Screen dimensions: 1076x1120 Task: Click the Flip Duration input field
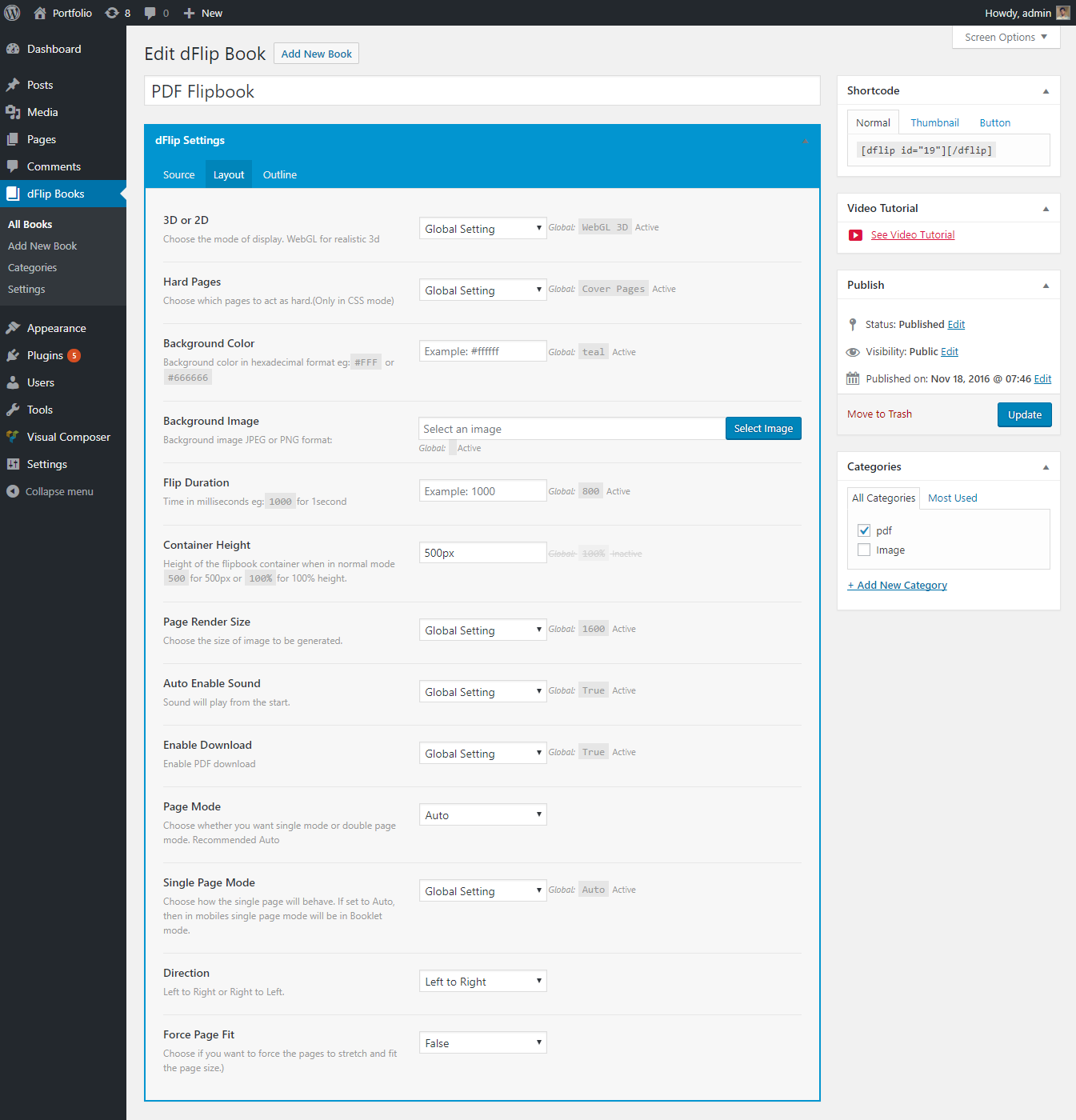[x=482, y=490]
